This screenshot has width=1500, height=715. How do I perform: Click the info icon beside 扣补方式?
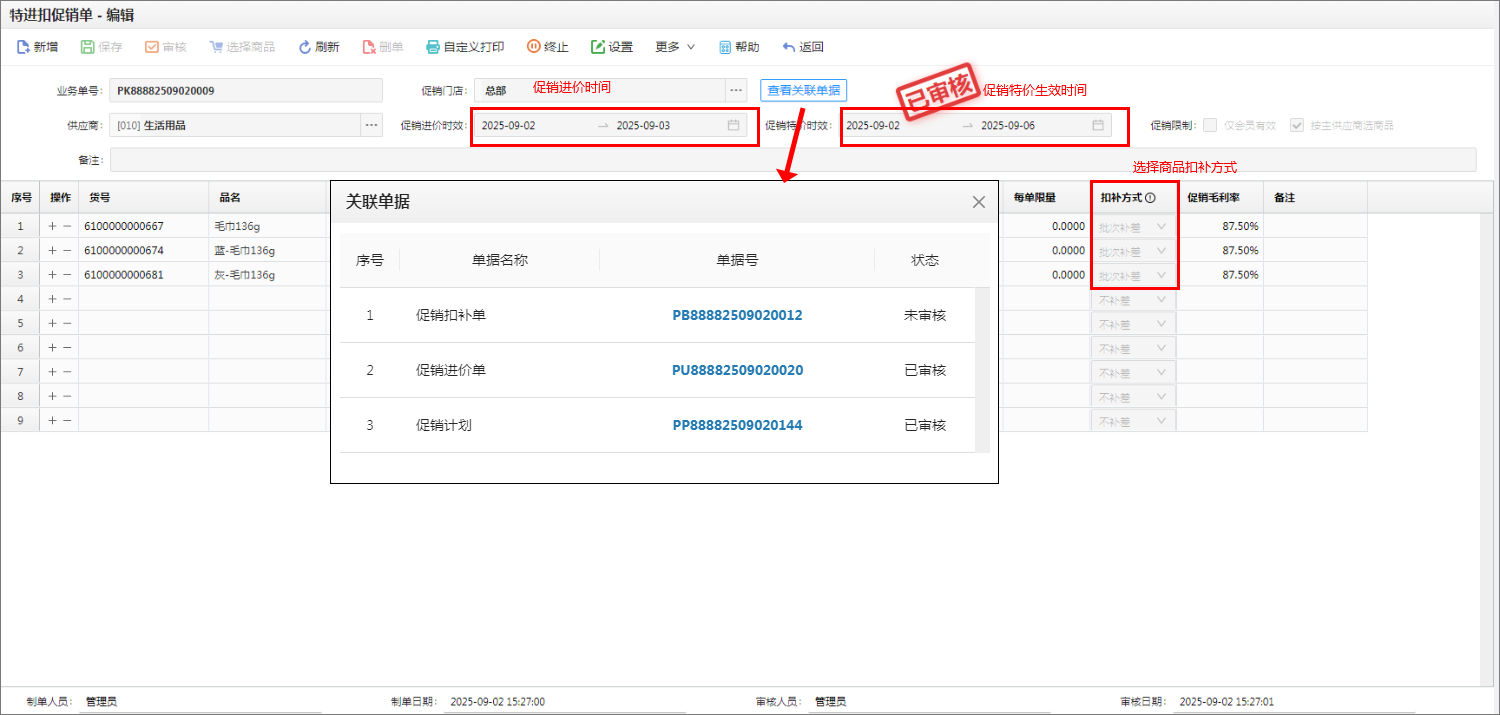pos(1150,198)
